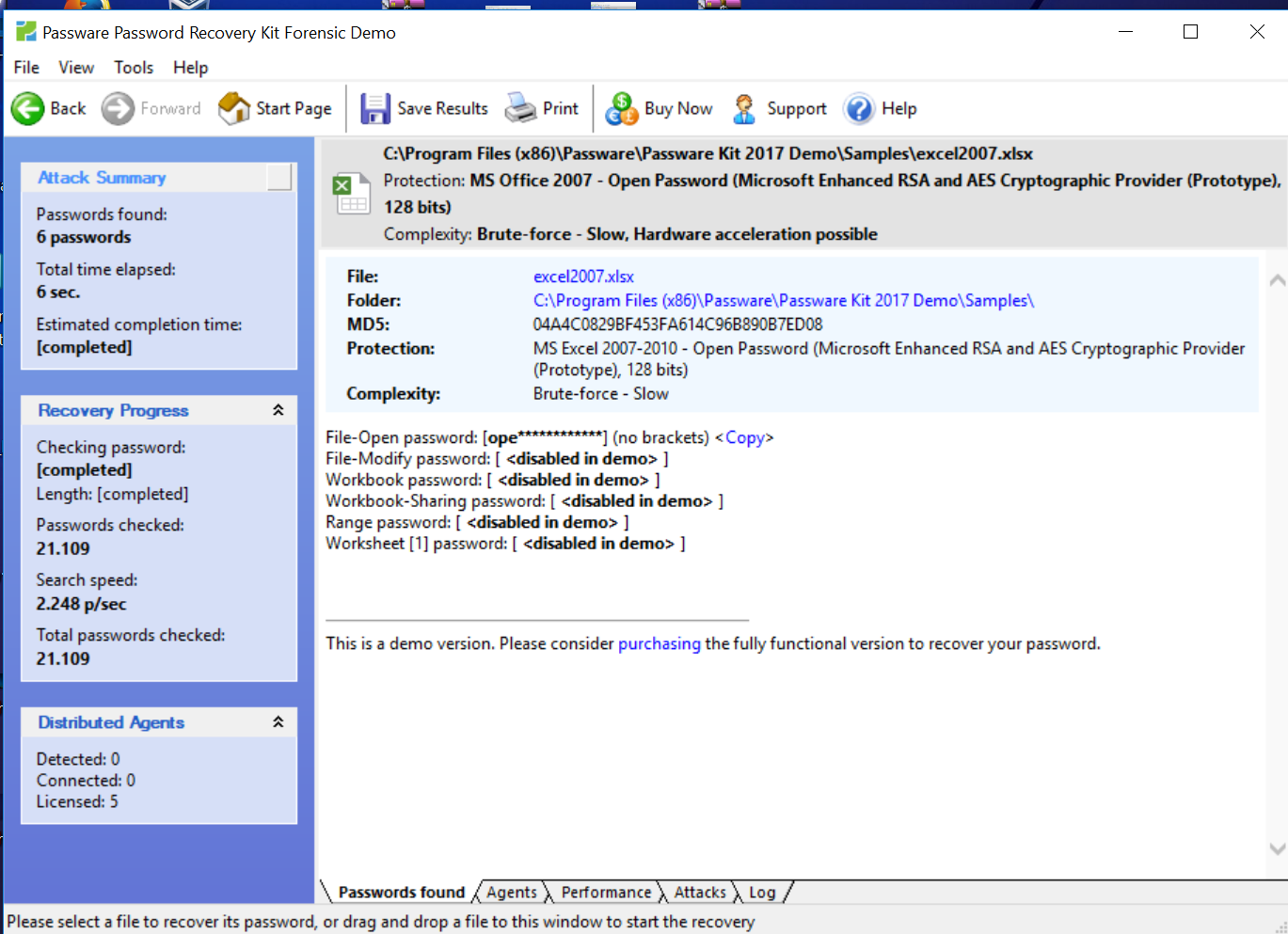
Task: Click the Support person icon
Action: coord(744,109)
